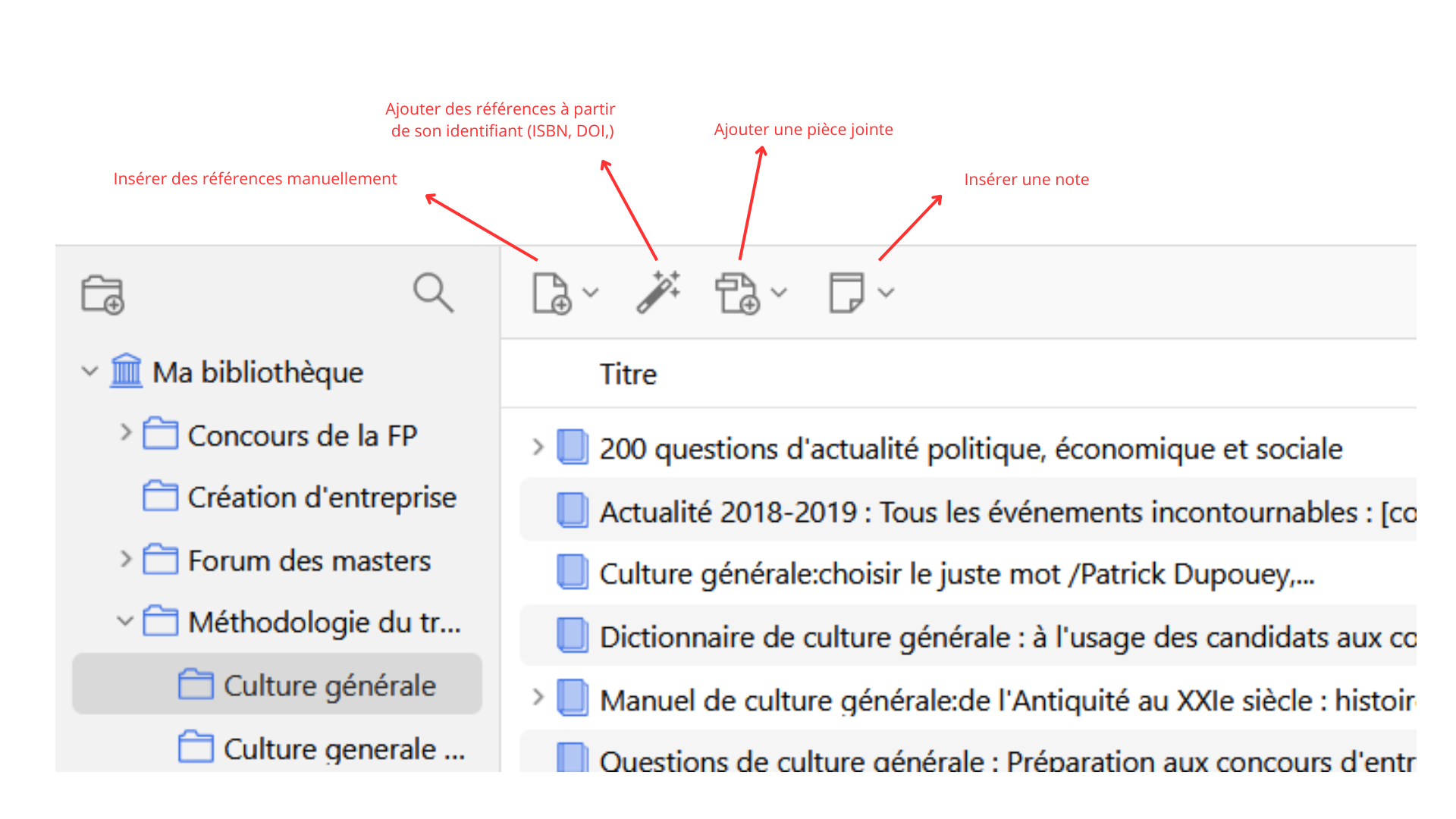Viewport: 1456px width, 819px height.
Task: Click the Ma bibliothèque library icon
Action: tap(126, 371)
